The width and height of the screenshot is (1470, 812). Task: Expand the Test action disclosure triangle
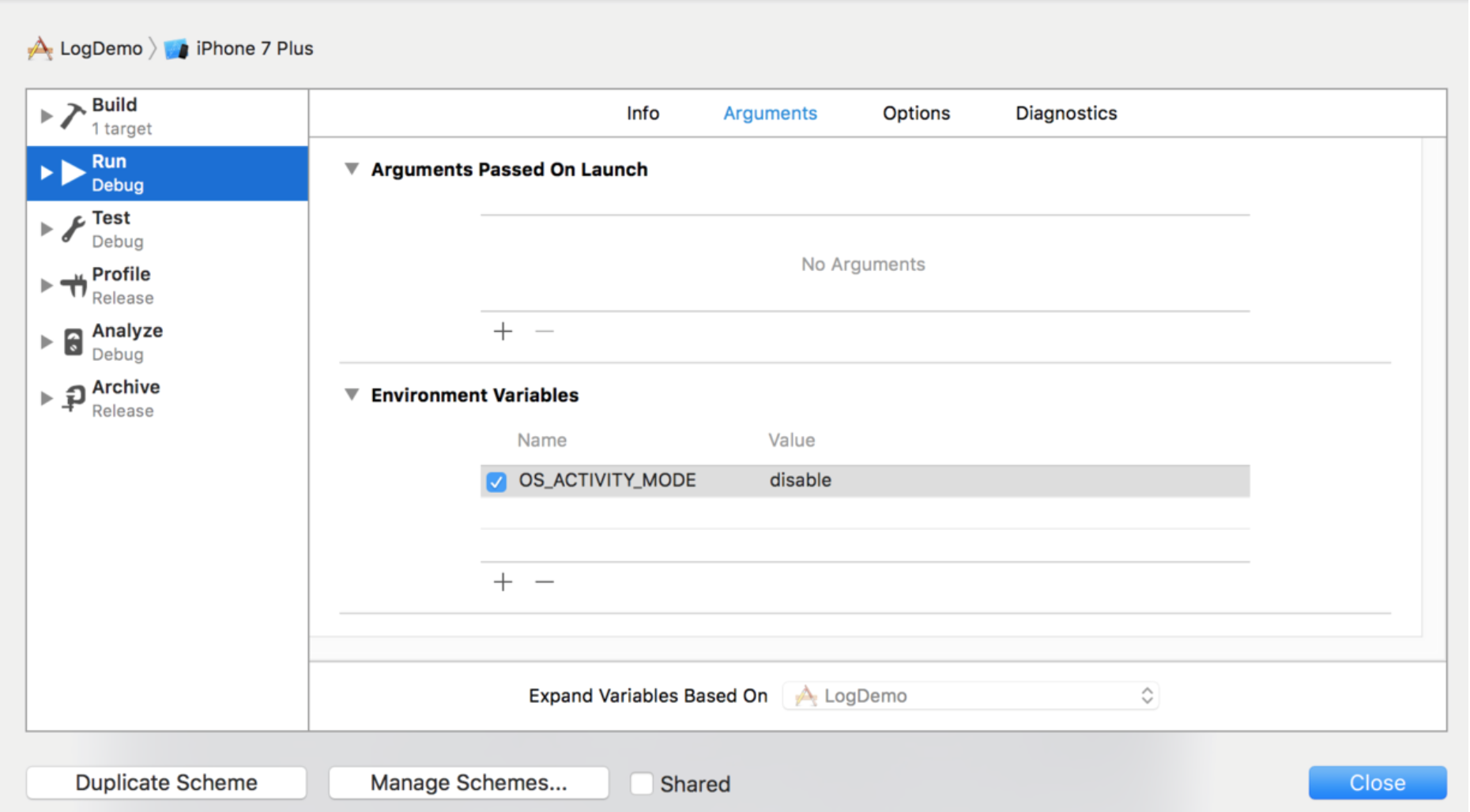pyautogui.click(x=47, y=229)
